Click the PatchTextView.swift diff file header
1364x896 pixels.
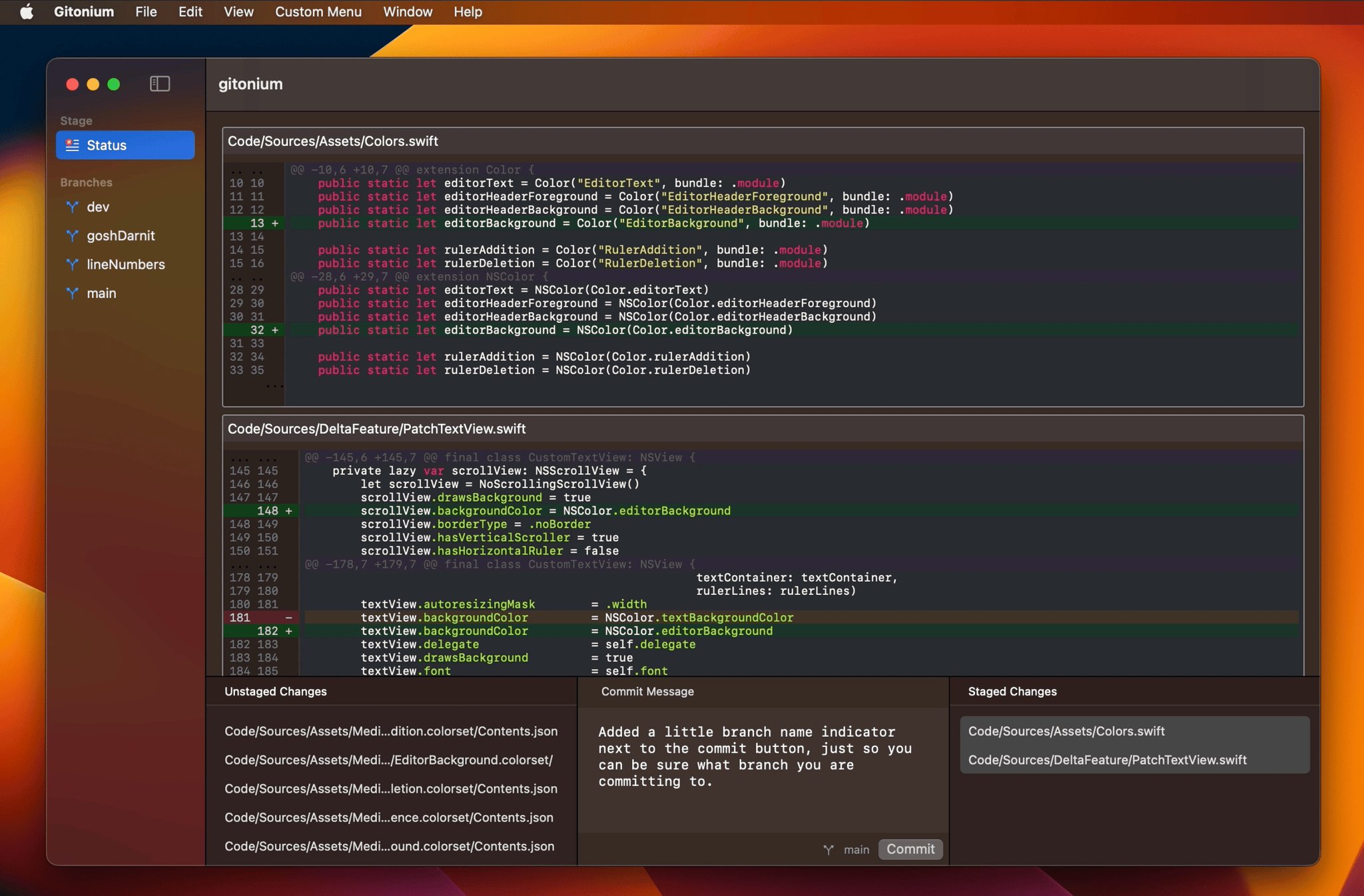[x=763, y=429]
